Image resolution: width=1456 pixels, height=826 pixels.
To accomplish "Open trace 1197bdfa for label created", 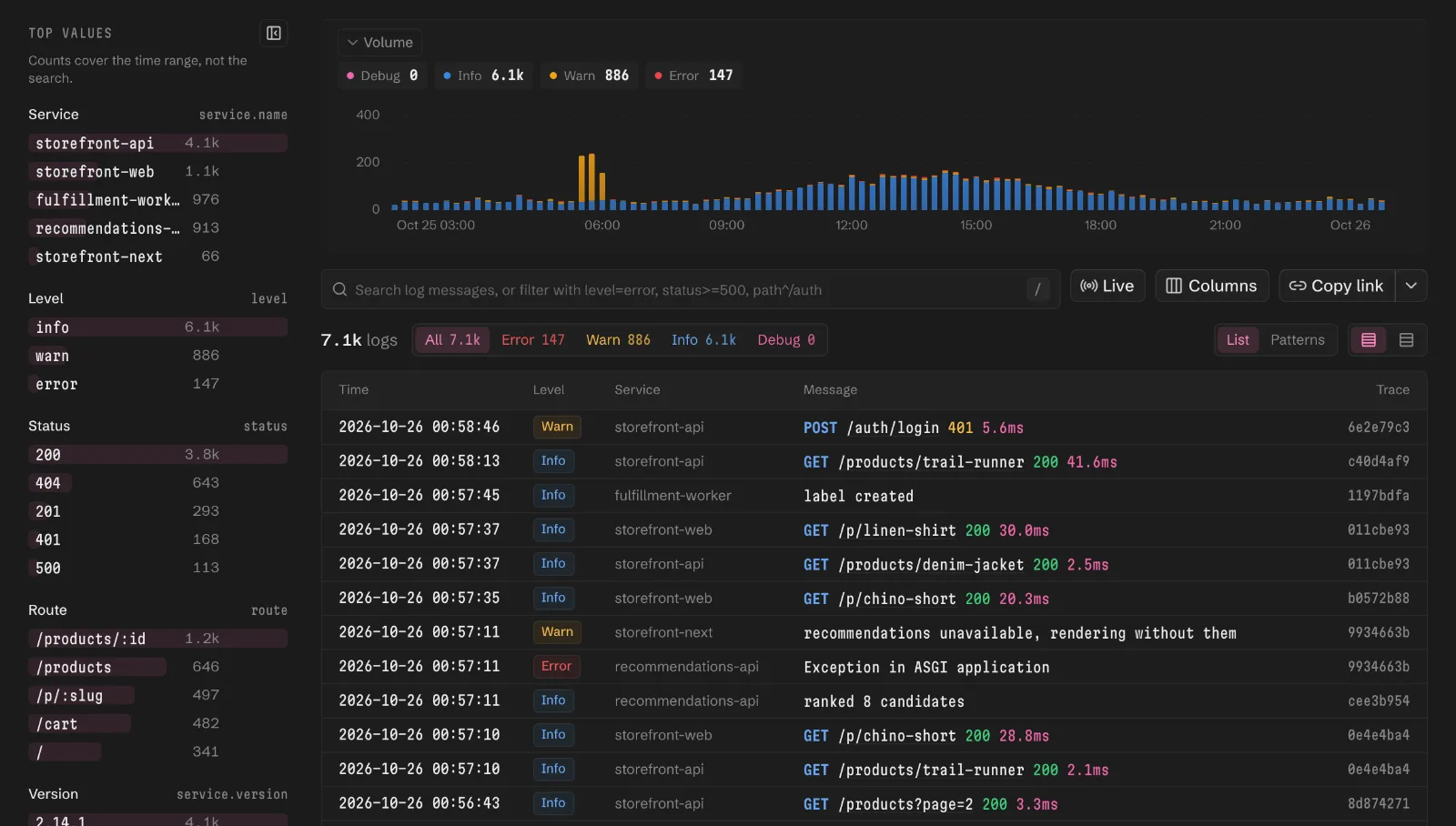I will [x=1379, y=496].
